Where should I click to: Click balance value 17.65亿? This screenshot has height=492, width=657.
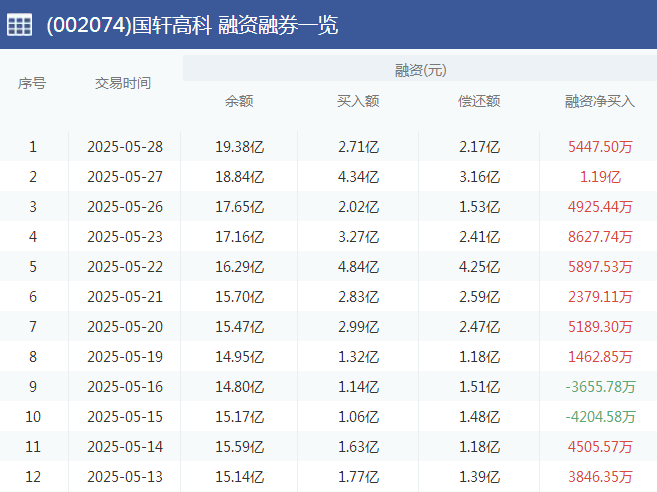[240, 207]
